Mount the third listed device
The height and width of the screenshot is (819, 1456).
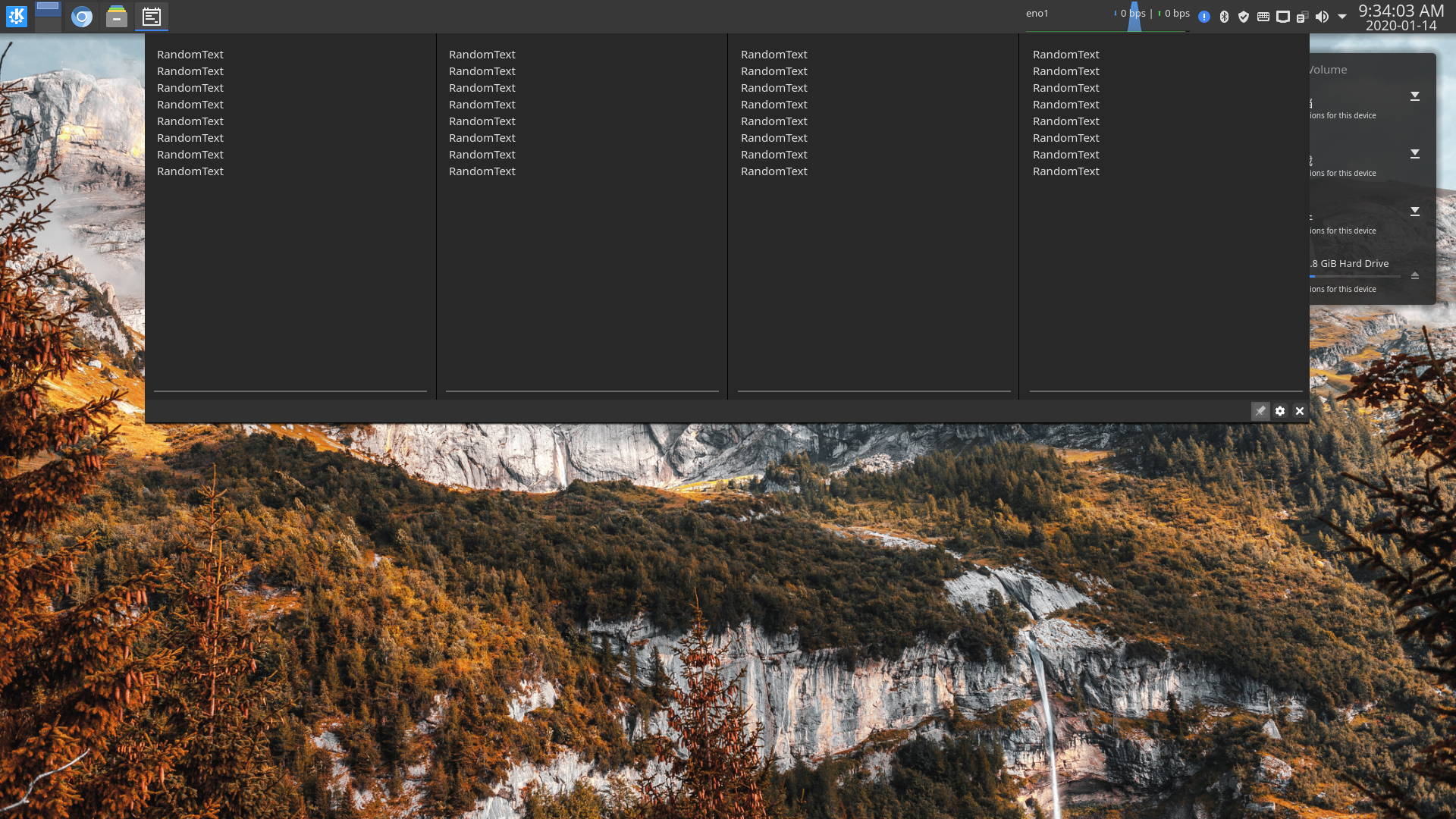click(1415, 212)
